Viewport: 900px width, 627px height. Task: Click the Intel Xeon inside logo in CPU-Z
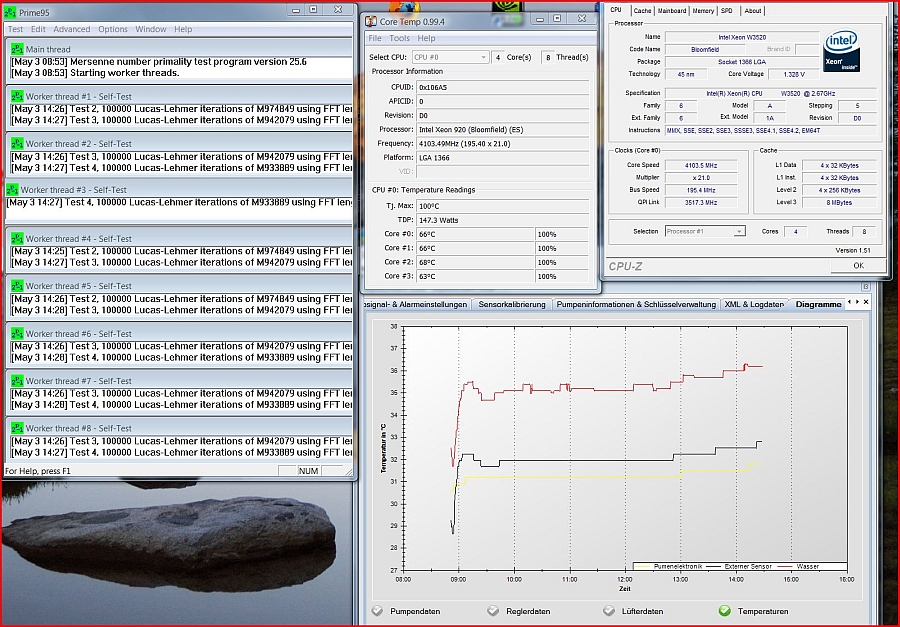pyautogui.click(x=841, y=51)
